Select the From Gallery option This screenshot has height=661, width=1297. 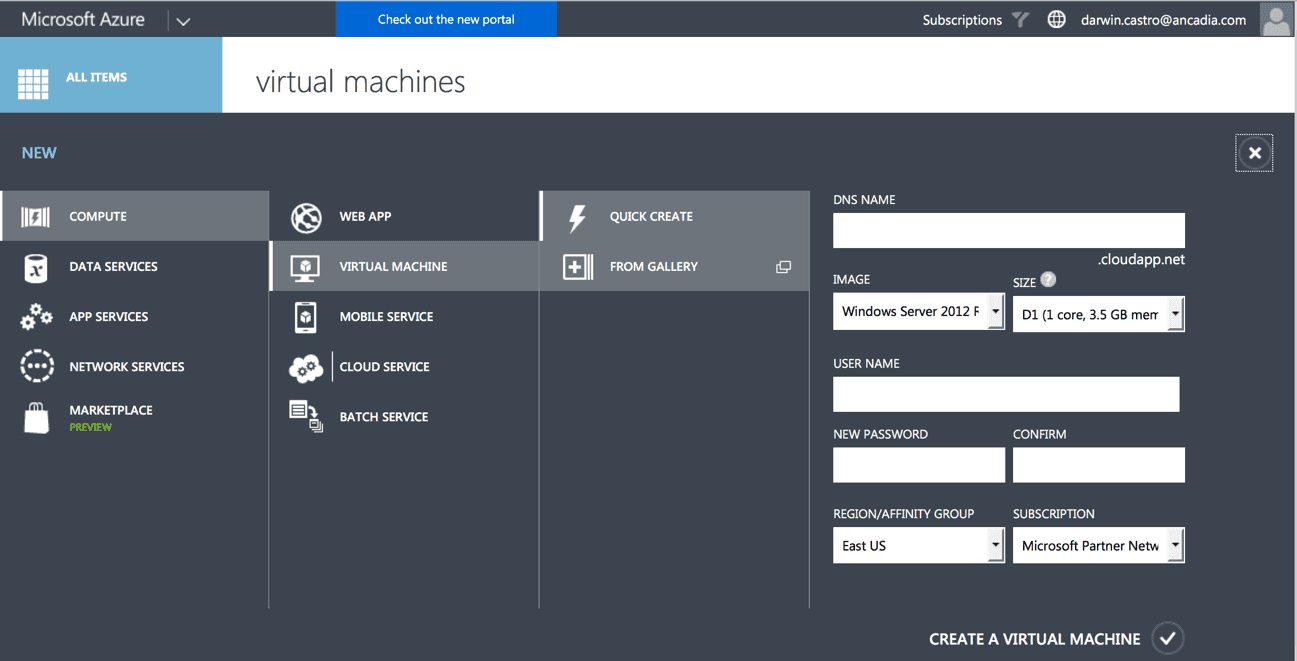[675, 267]
